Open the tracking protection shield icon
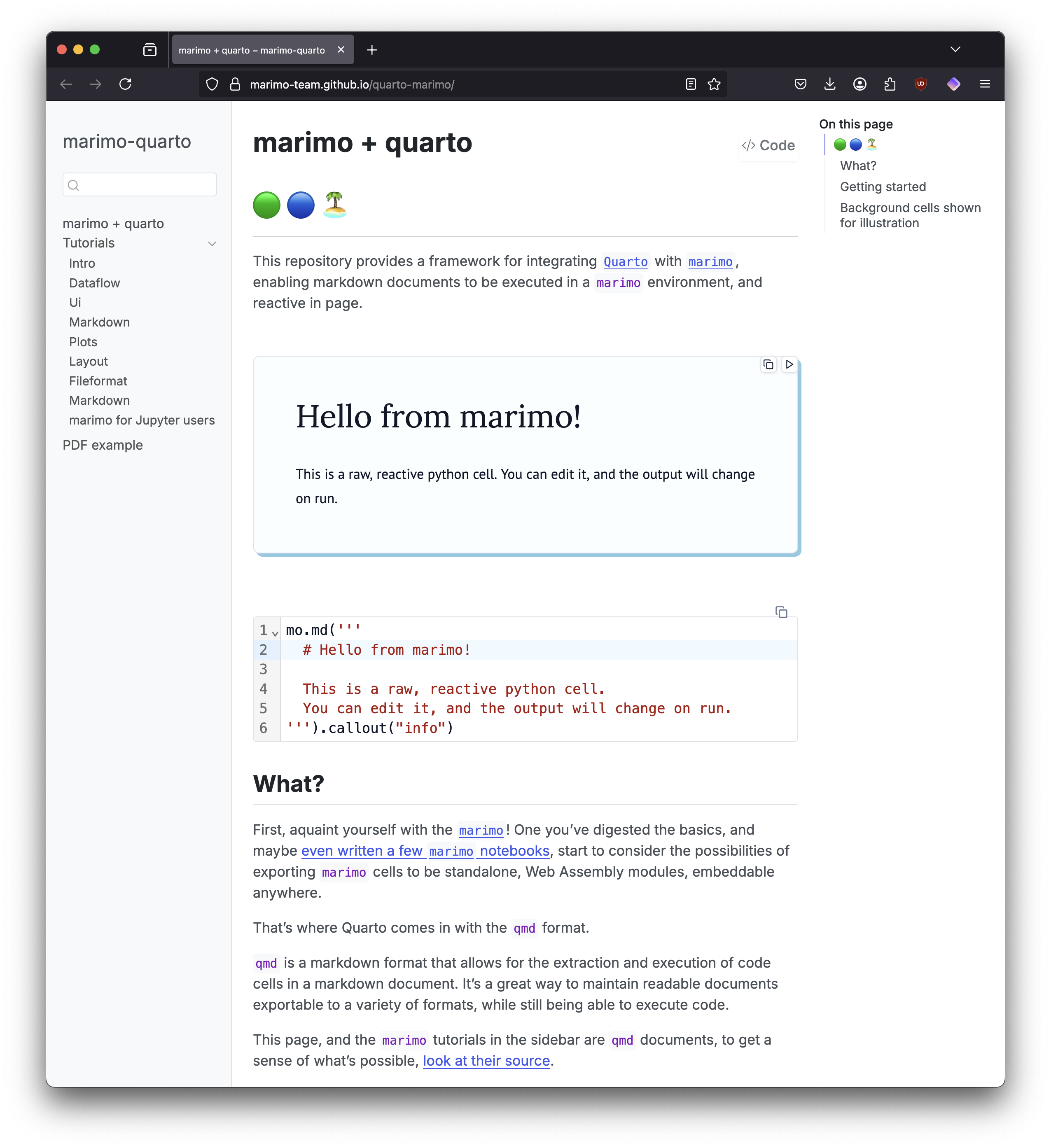Viewport: 1051px width, 1148px height. 212,84
